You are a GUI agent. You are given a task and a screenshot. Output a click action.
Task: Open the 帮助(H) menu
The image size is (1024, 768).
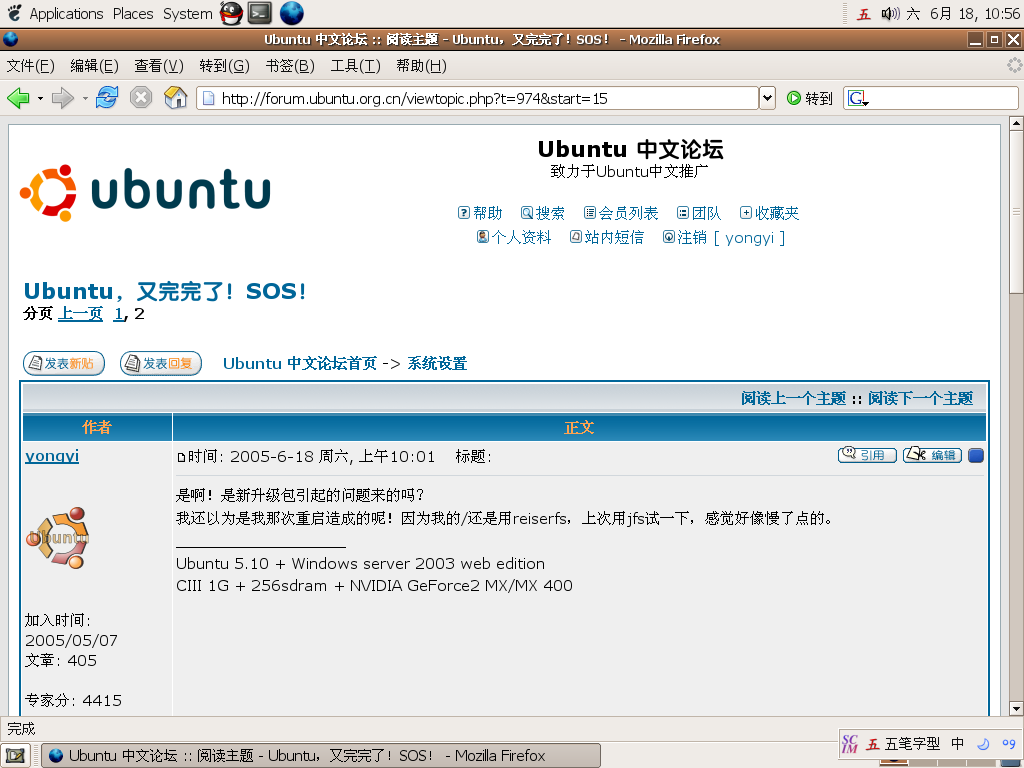(421, 66)
